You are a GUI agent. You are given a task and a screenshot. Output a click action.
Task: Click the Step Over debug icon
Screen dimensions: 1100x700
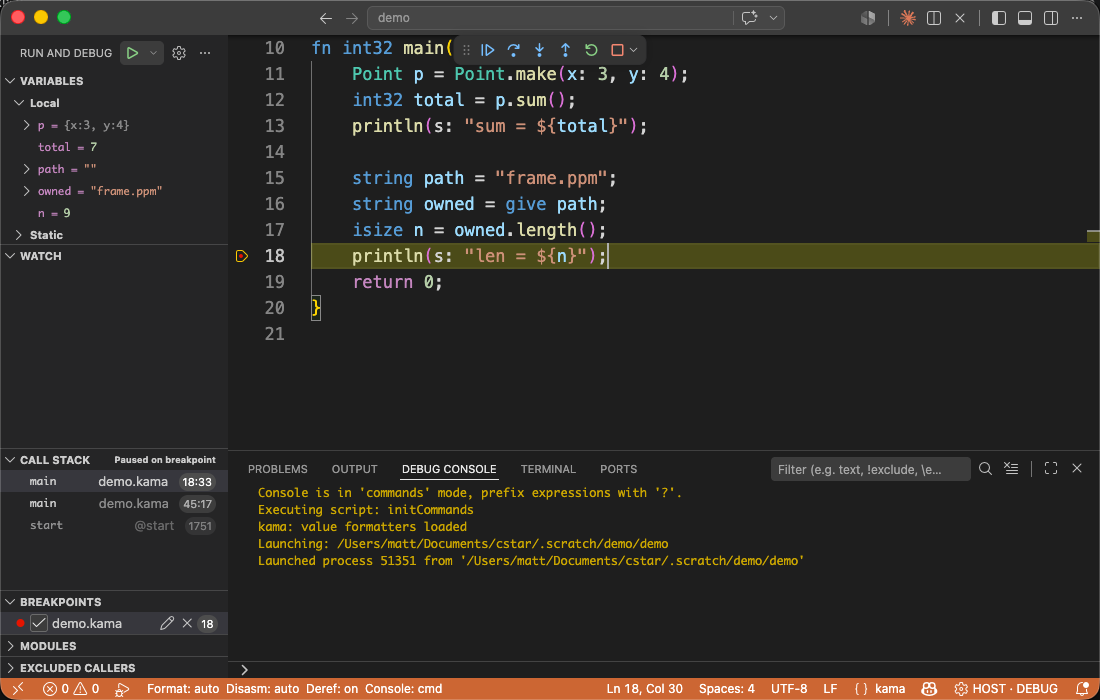514,50
